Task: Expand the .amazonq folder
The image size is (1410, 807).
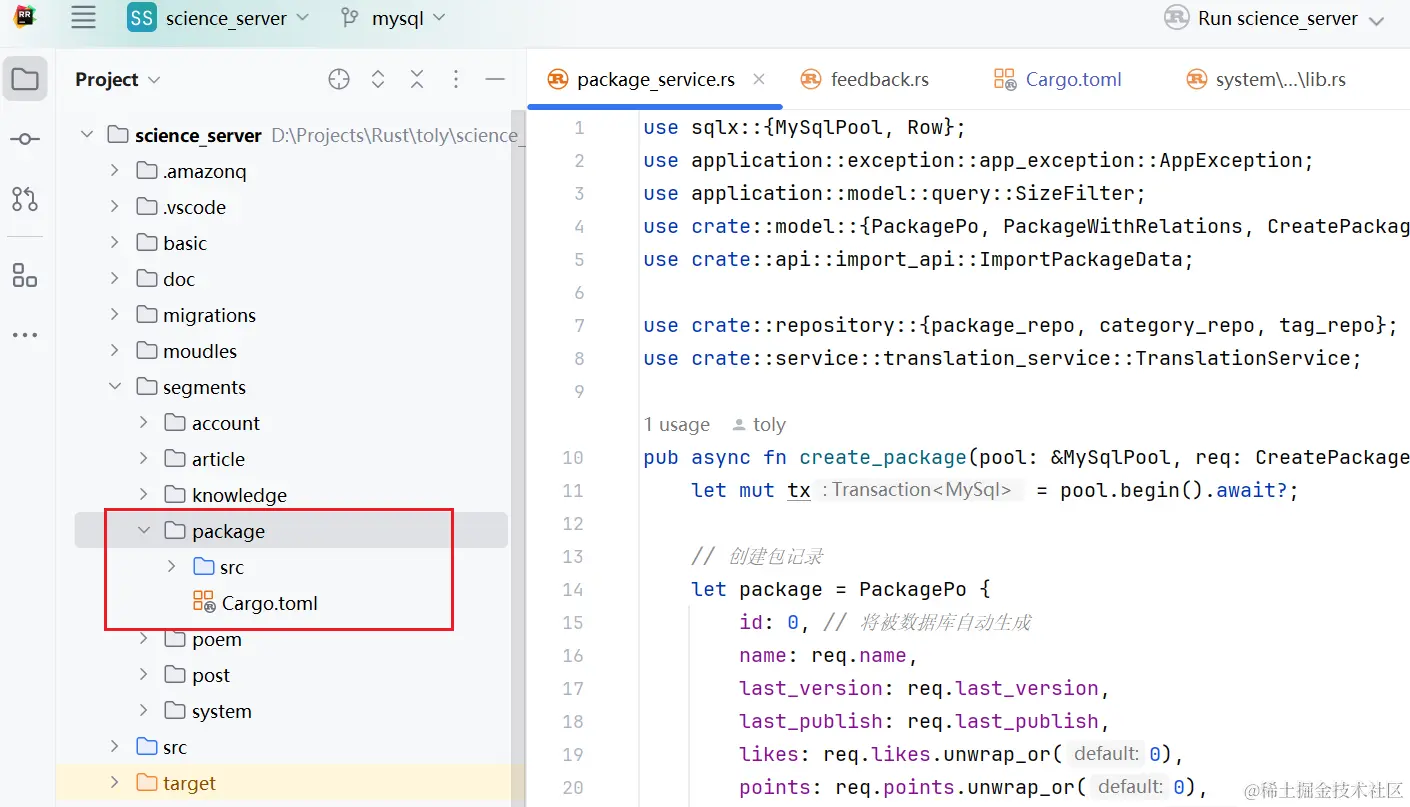Action: [x=115, y=171]
